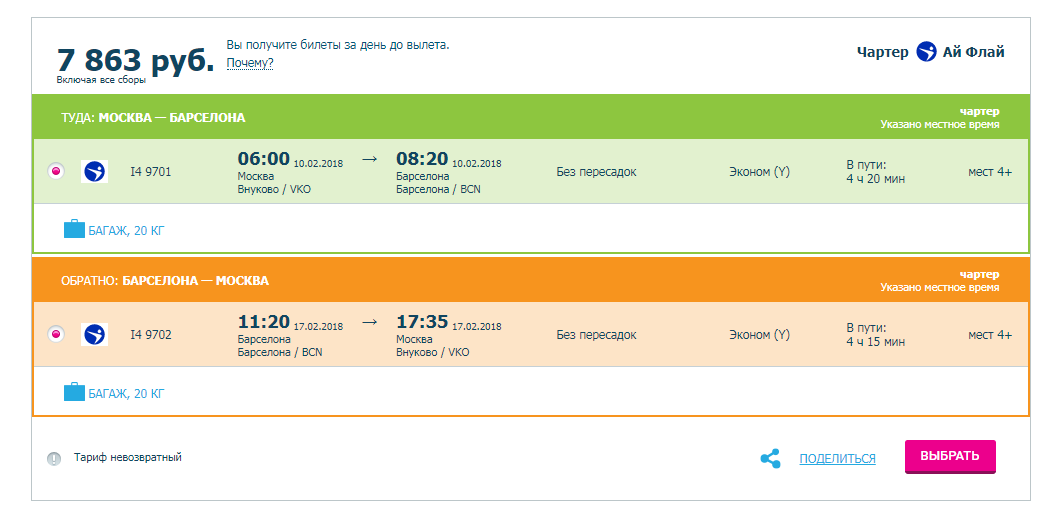Click the Тариф невозвратный text
Screen dimensions: 1063x520
[127, 458]
